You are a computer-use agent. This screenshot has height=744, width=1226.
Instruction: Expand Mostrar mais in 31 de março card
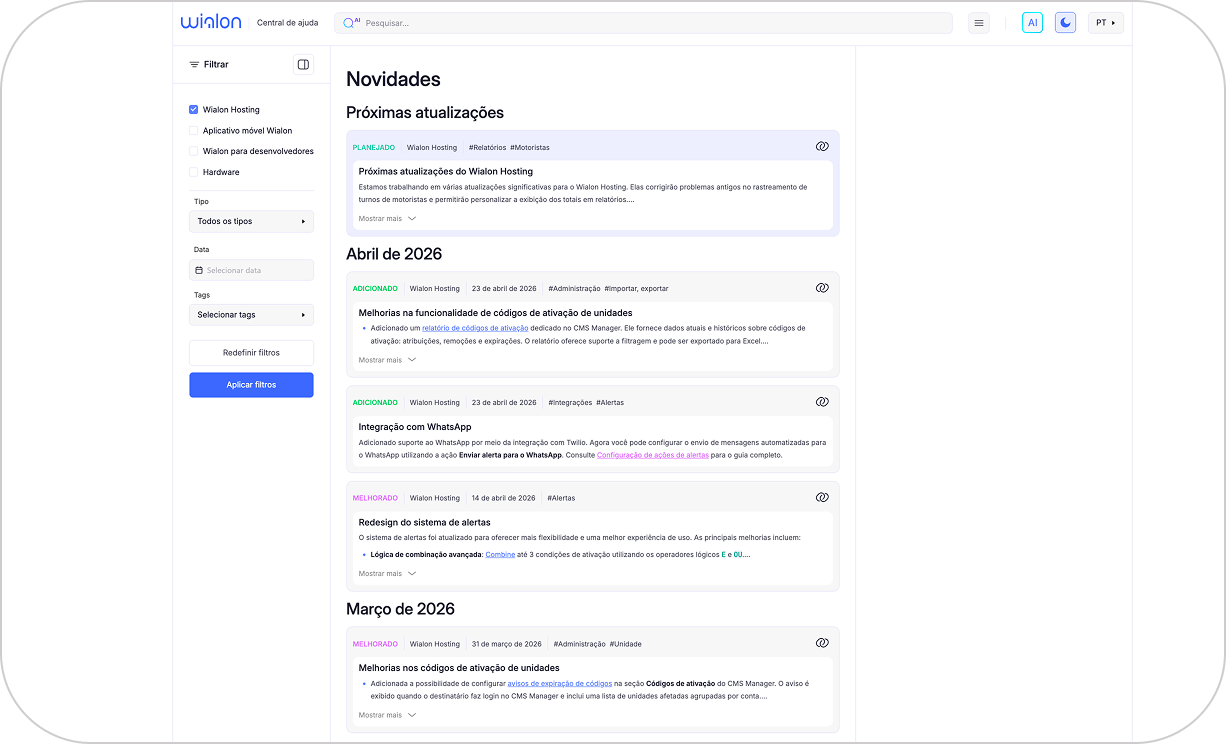click(x=387, y=716)
